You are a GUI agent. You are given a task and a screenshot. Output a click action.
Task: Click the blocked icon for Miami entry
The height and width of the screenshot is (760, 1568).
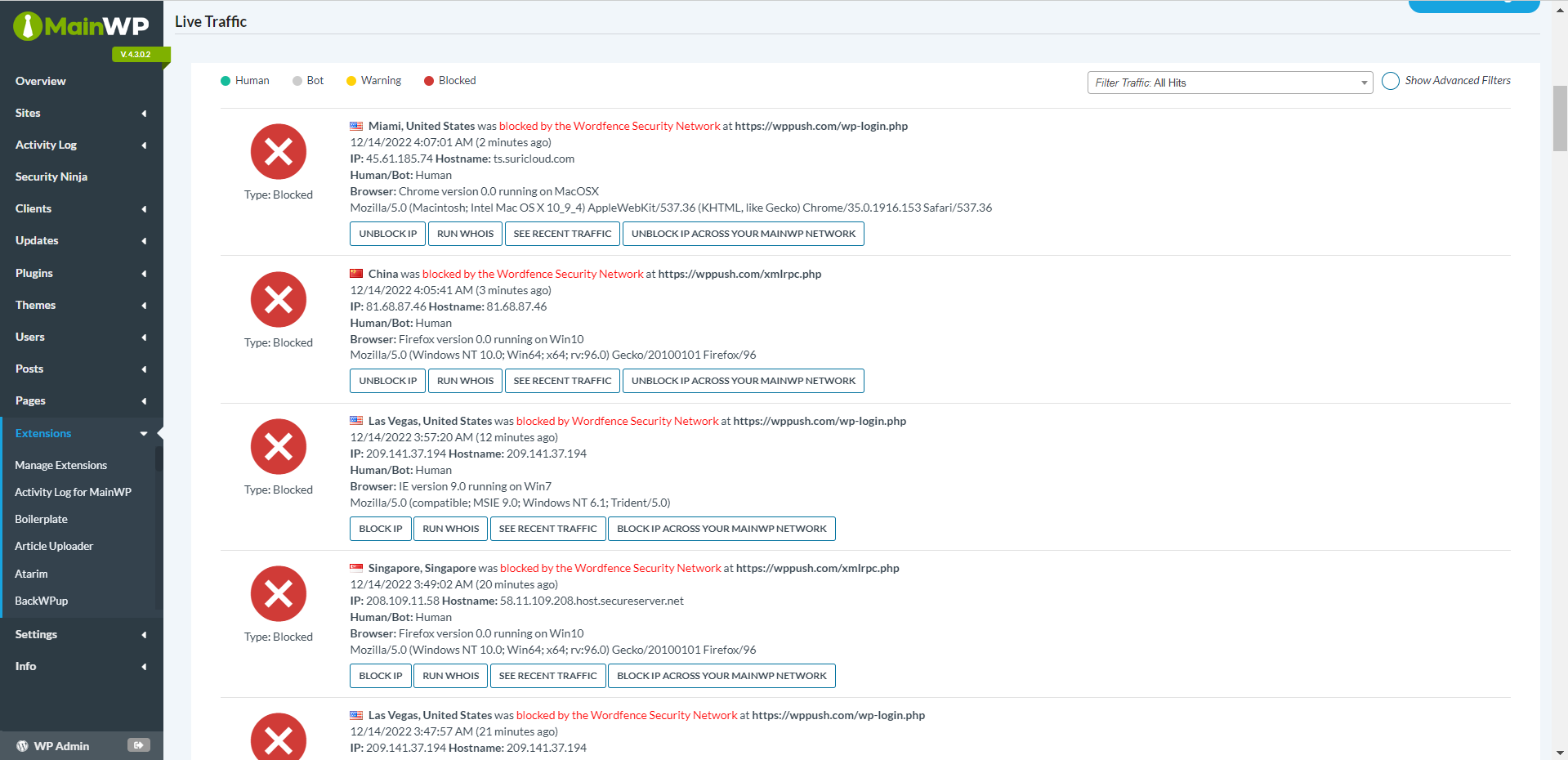click(279, 152)
